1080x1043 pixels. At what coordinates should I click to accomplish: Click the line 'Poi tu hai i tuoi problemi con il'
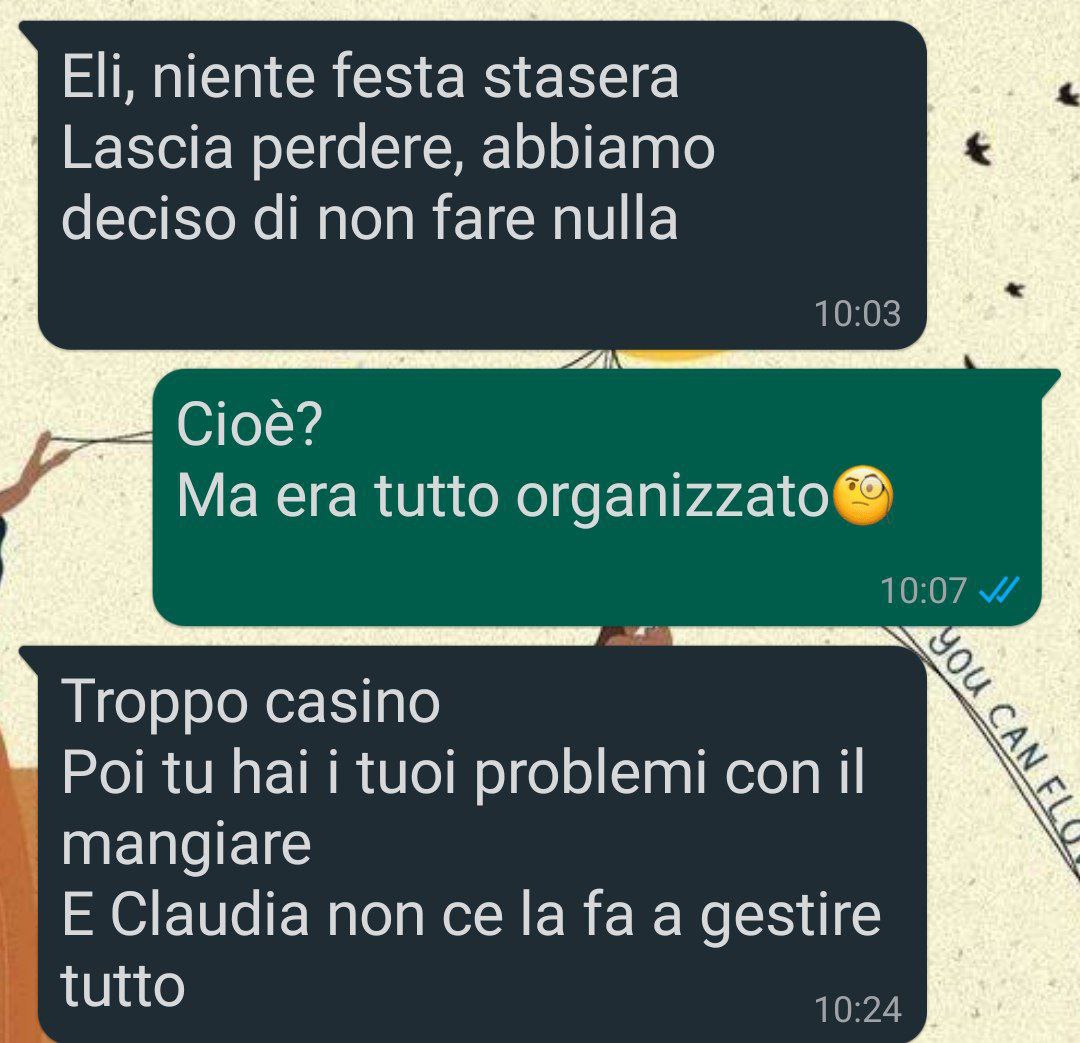pyautogui.click(x=463, y=774)
